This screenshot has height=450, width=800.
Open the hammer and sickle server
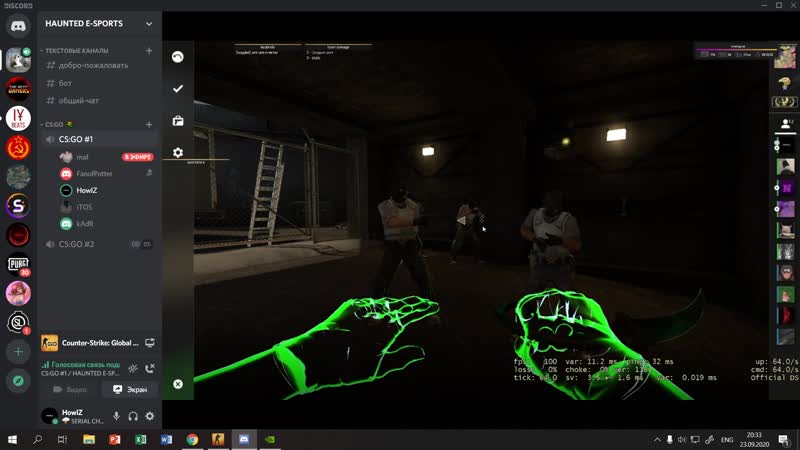tap(18, 148)
